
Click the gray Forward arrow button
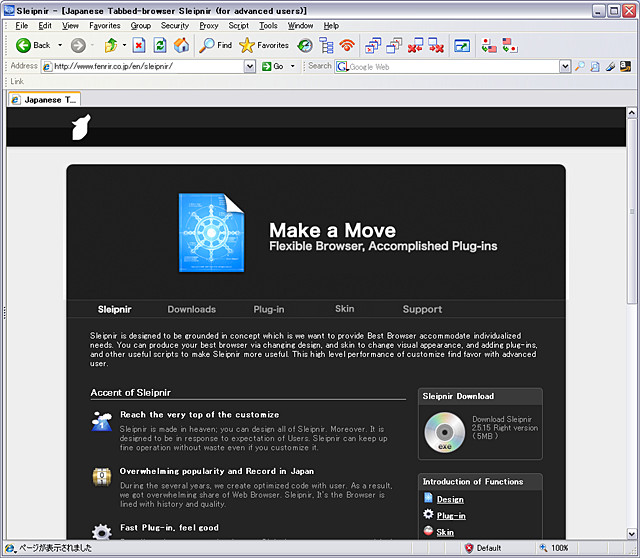point(78,45)
